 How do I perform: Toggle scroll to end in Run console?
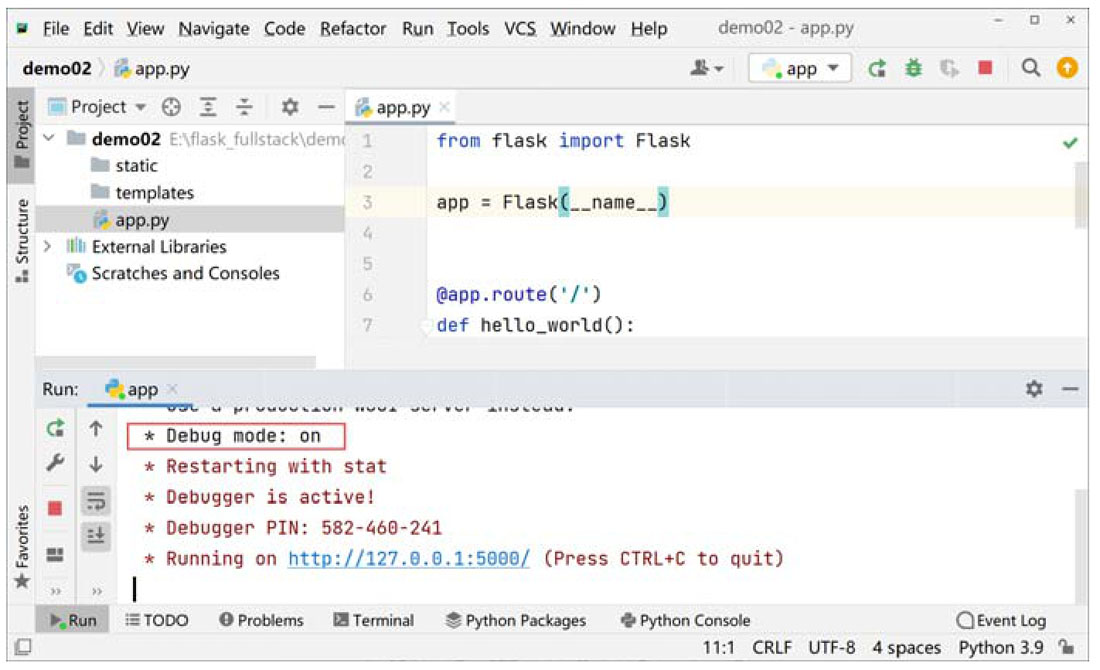pyautogui.click(x=96, y=537)
